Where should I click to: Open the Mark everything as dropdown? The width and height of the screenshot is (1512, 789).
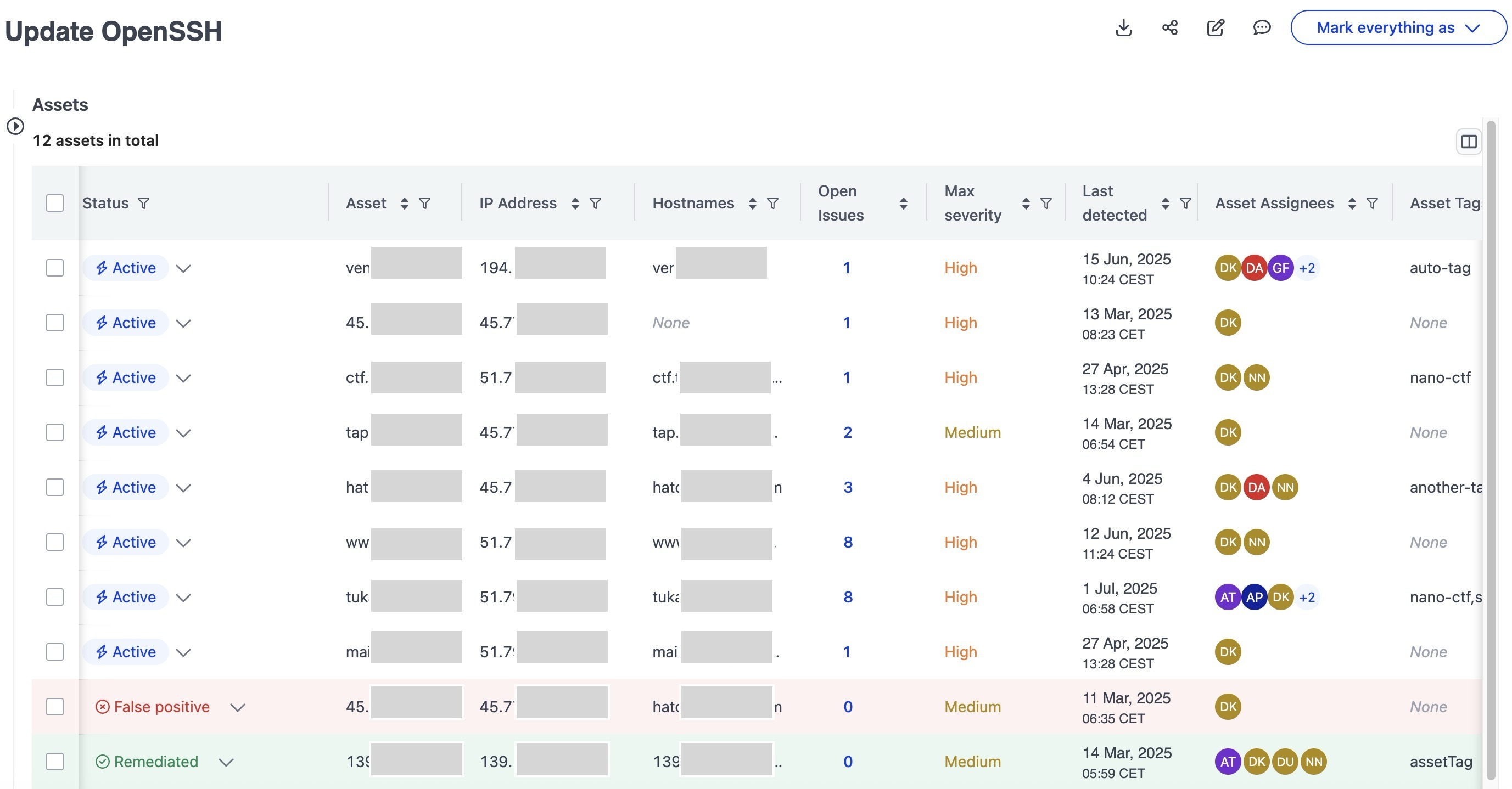tap(1398, 27)
